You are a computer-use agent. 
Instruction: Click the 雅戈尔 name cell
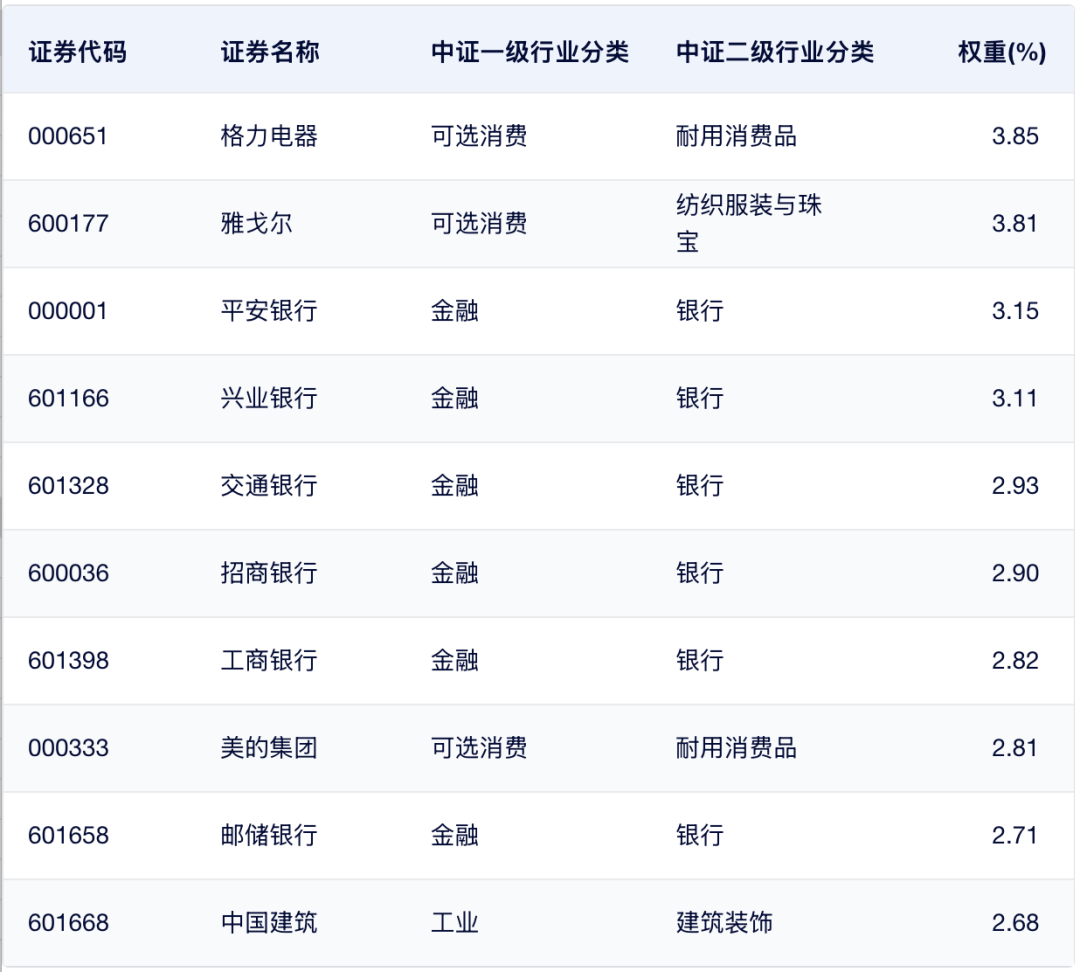[x=256, y=223]
